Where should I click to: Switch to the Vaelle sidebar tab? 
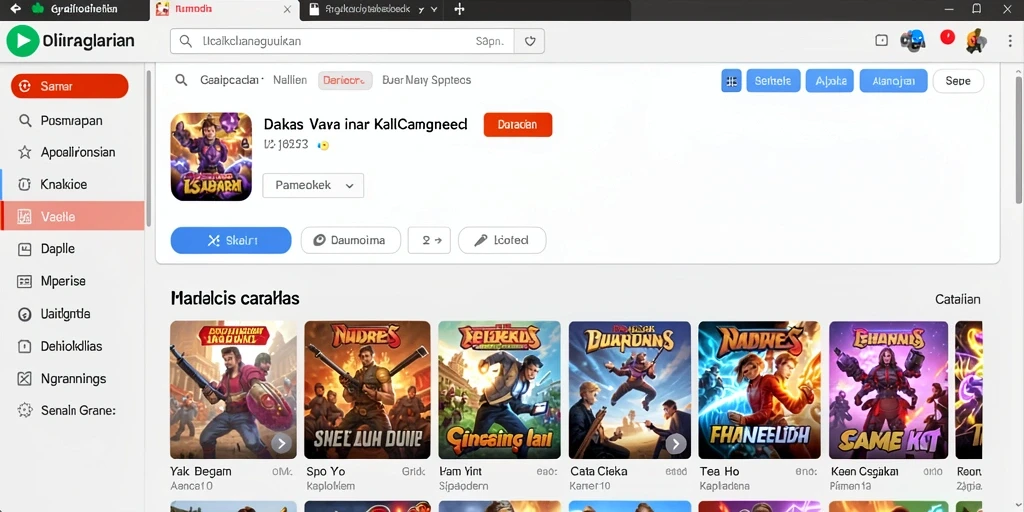click(x=73, y=216)
